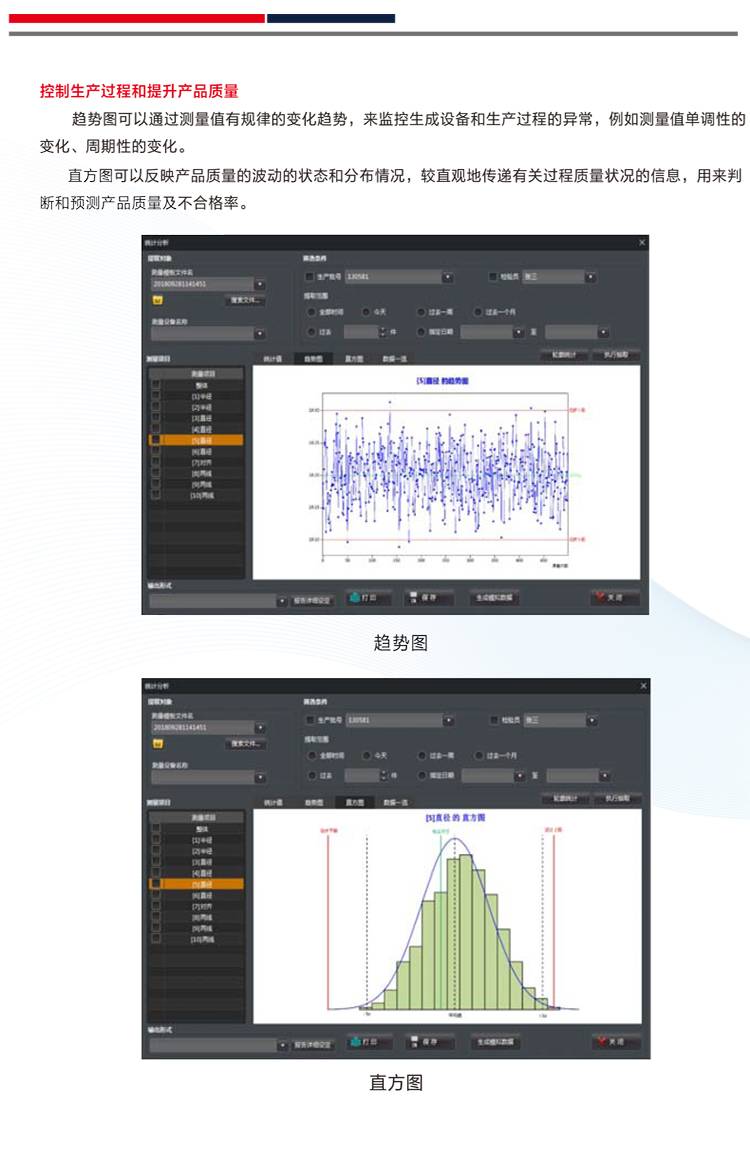Image resolution: width=750 pixels, height=1155 pixels.
Task: Click the print icon button in the histogram dialog
Action: [x=367, y=1042]
